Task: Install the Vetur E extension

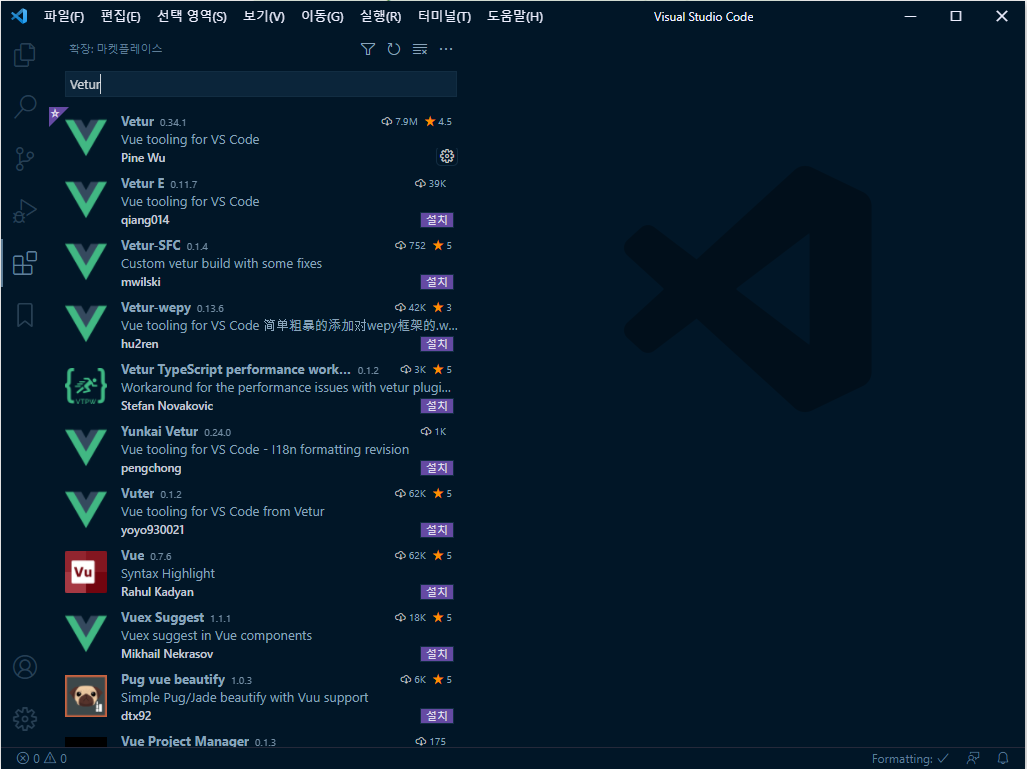Action: coord(437,220)
